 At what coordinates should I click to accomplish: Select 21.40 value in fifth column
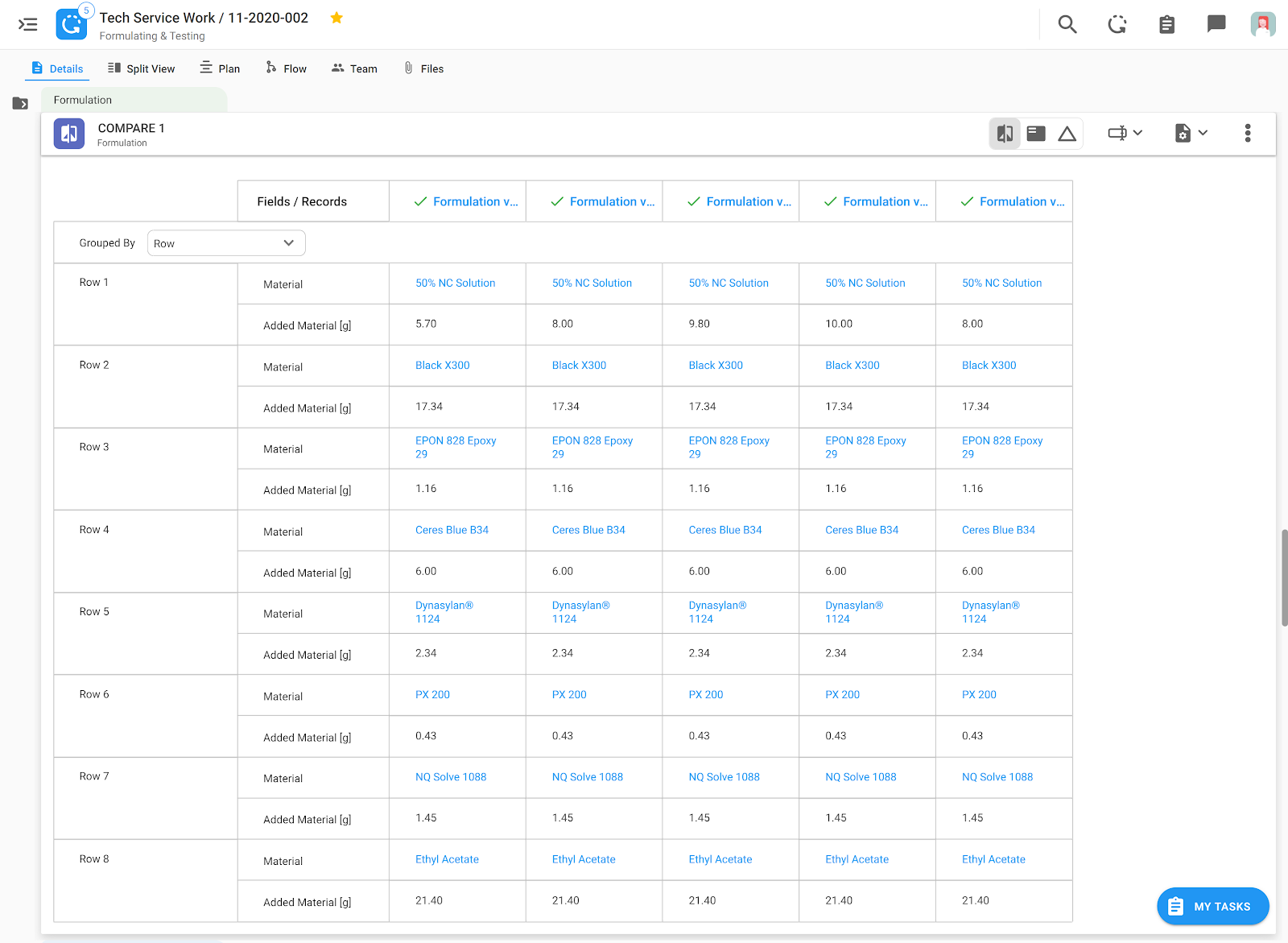[976, 900]
